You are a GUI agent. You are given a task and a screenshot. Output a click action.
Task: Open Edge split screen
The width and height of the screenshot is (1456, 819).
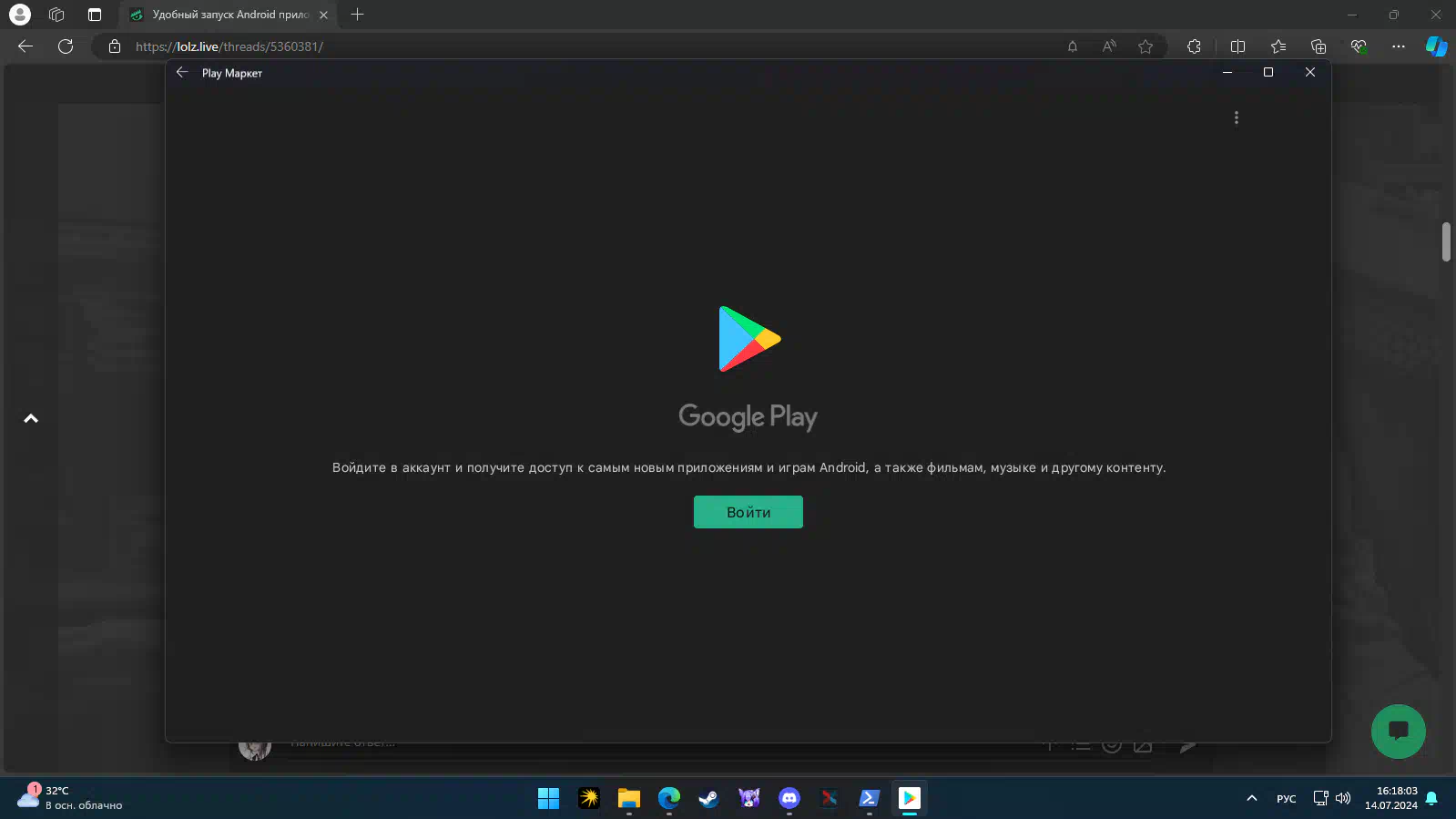click(x=1237, y=46)
